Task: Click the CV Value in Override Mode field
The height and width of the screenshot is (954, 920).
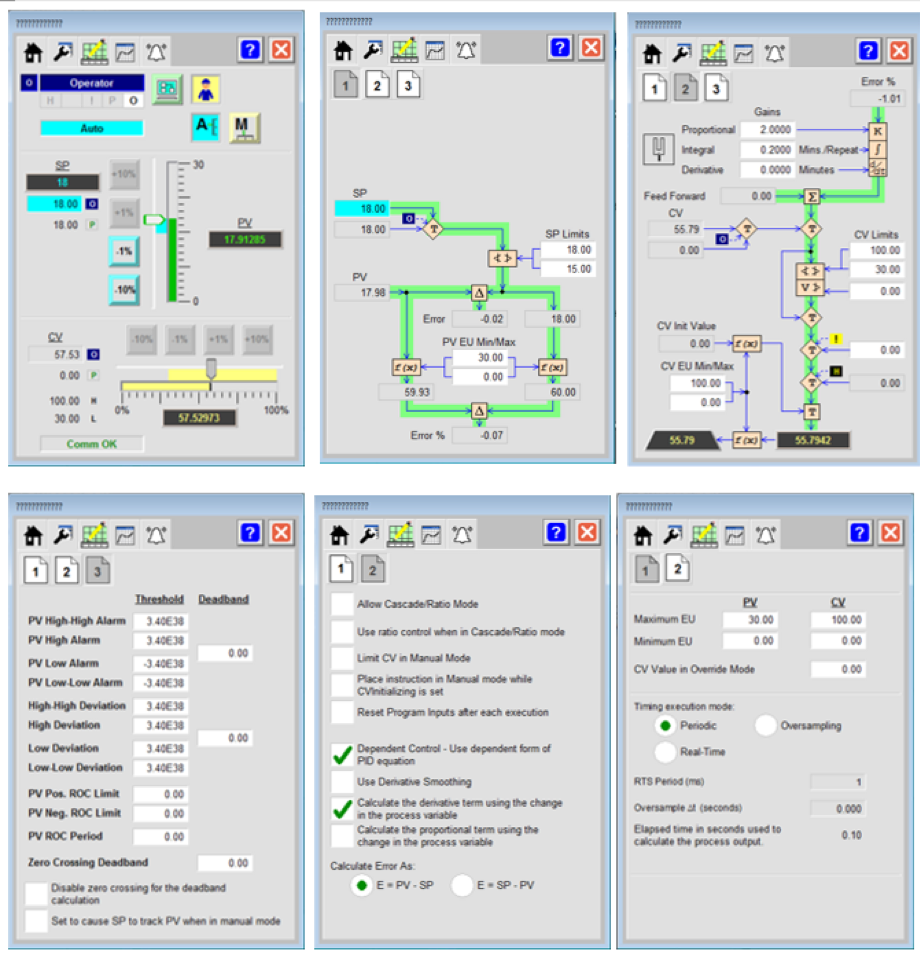Action: (837, 669)
